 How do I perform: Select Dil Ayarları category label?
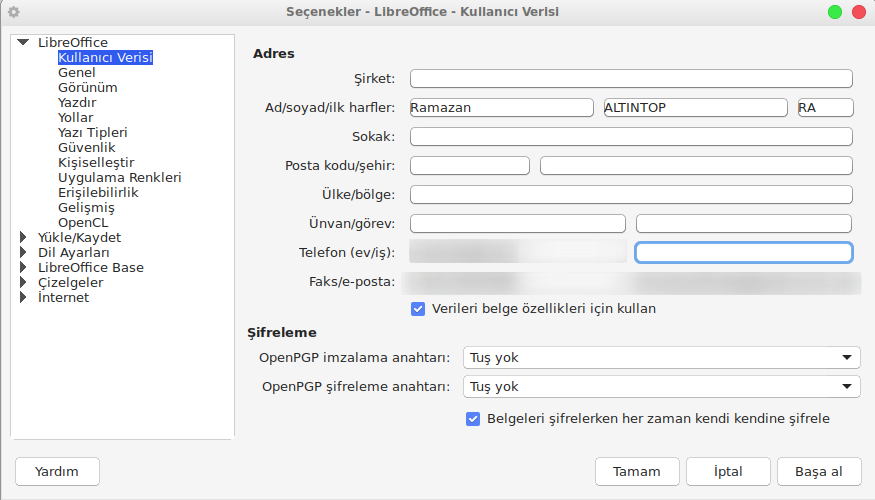[74, 253]
